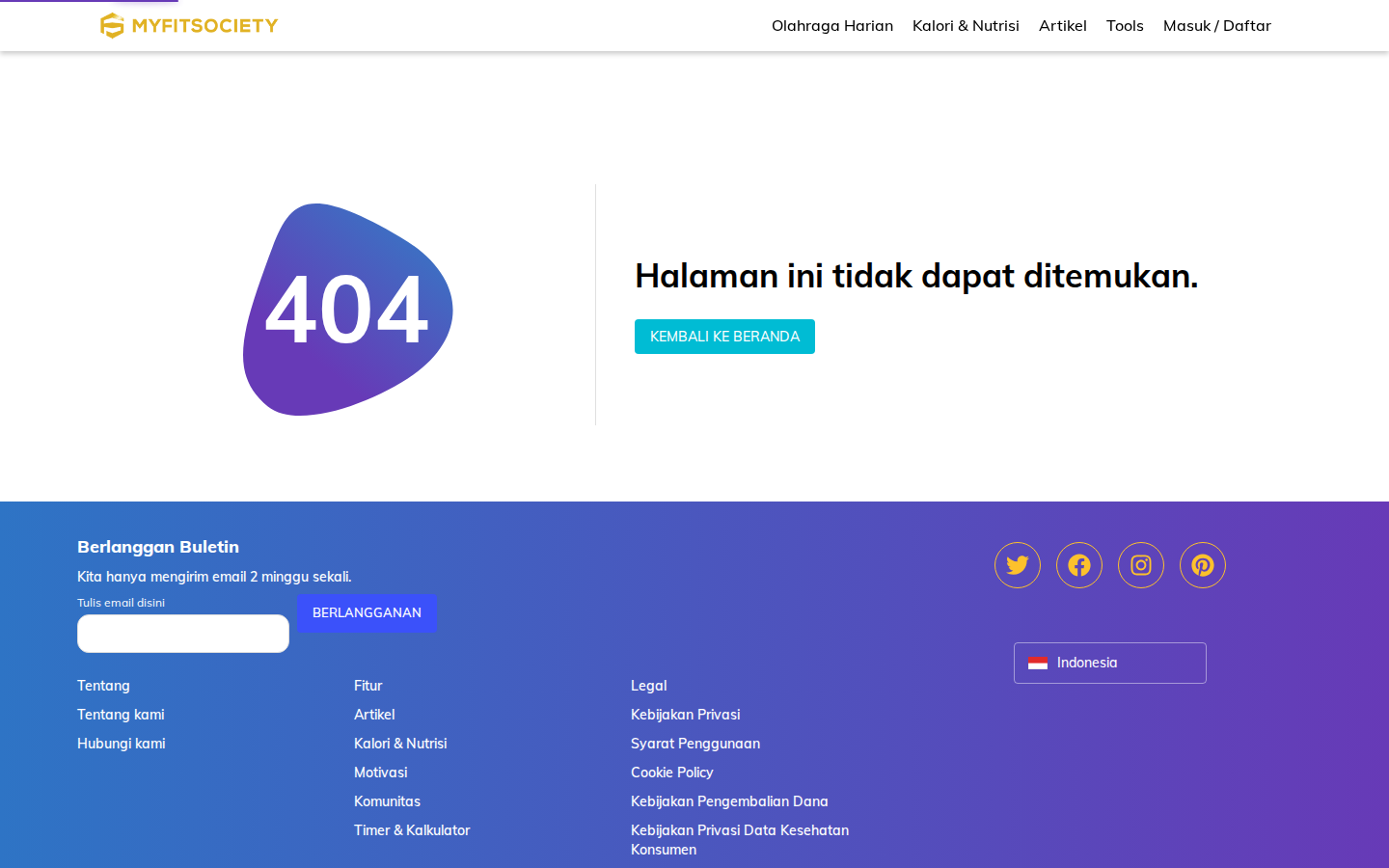1389x868 pixels.
Task: Click the Berlangganan subscribe button
Action: coord(367,612)
